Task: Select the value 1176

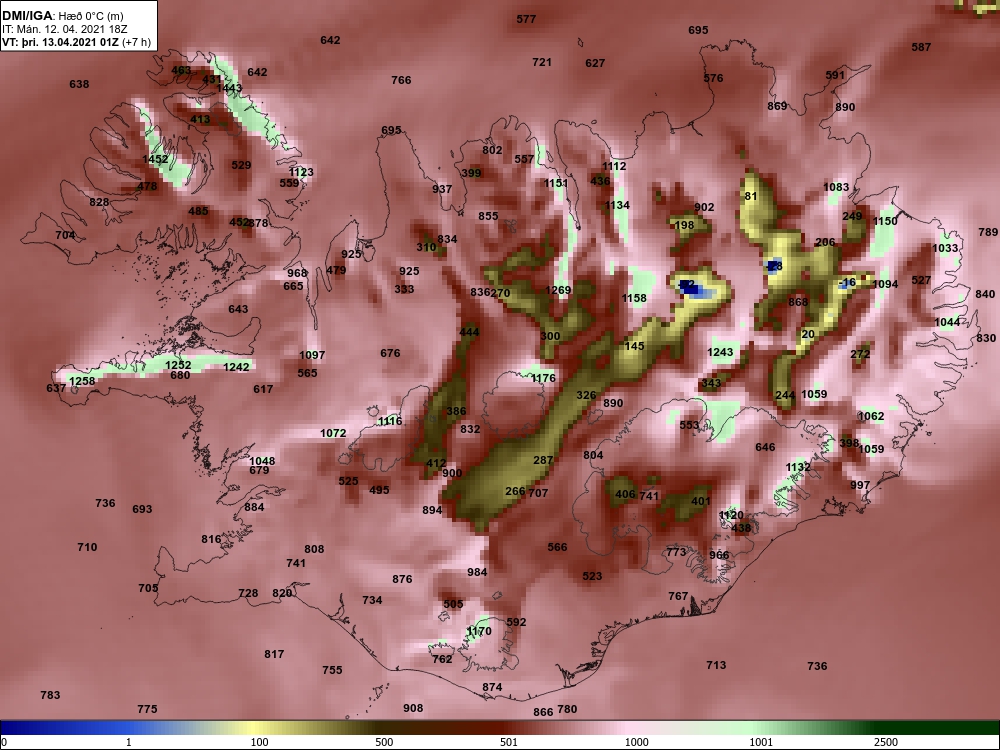Action: [x=543, y=378]
